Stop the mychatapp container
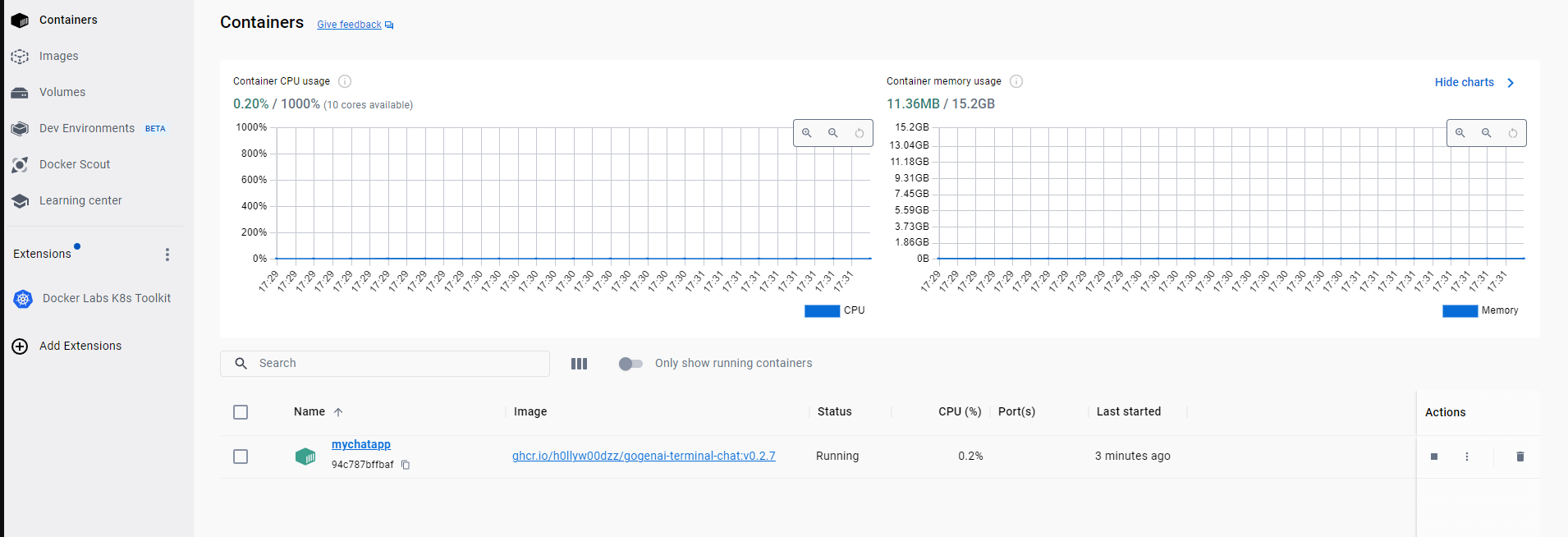This screenshot has width=1568, height=537. click(x=1434, y=457)
